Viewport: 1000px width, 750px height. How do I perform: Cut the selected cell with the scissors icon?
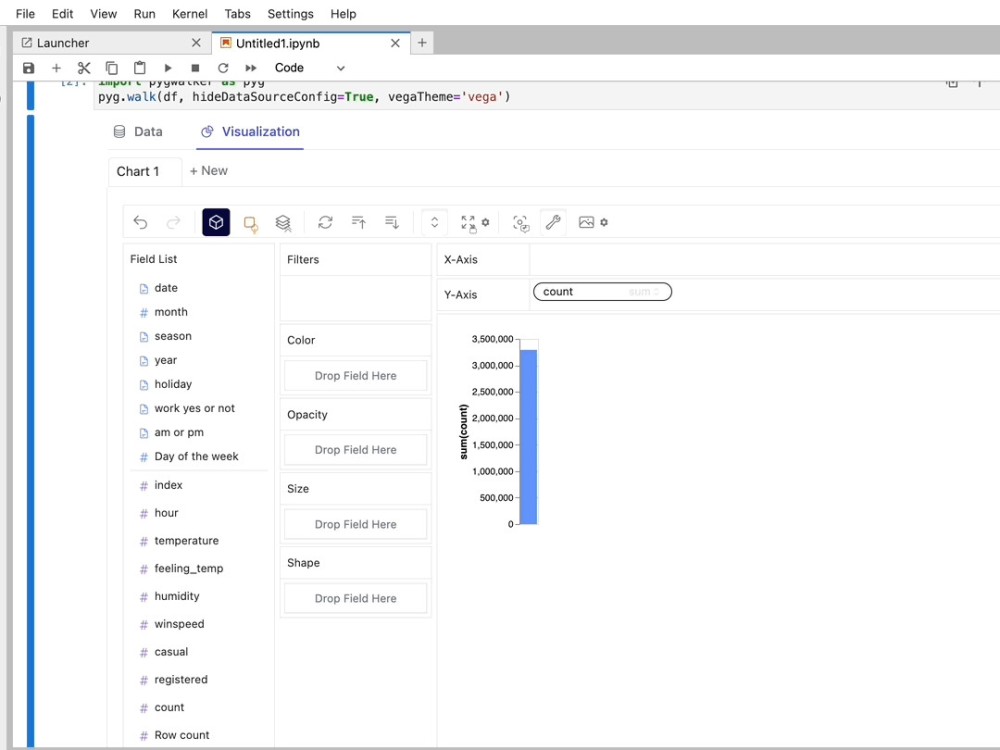(84, 68)
